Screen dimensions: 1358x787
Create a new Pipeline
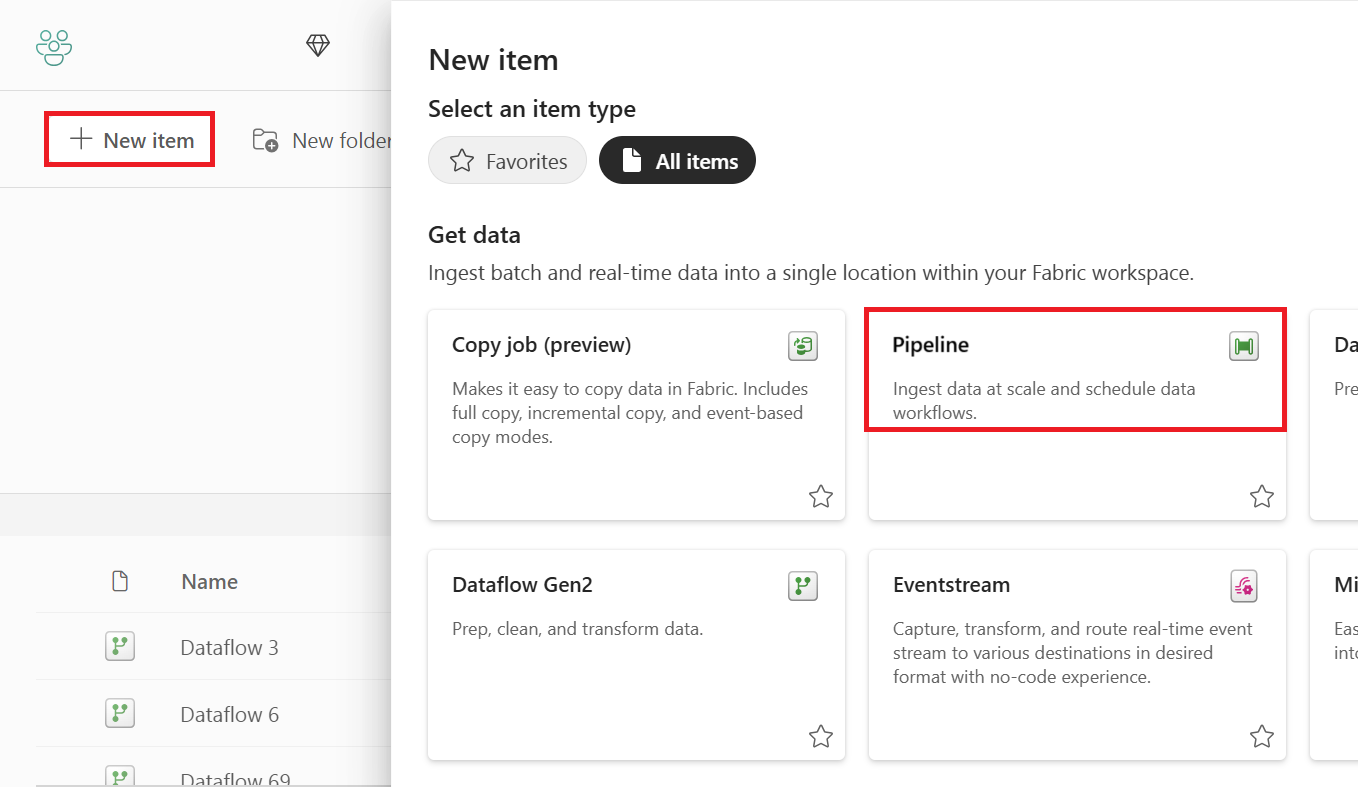[1075, 370]
